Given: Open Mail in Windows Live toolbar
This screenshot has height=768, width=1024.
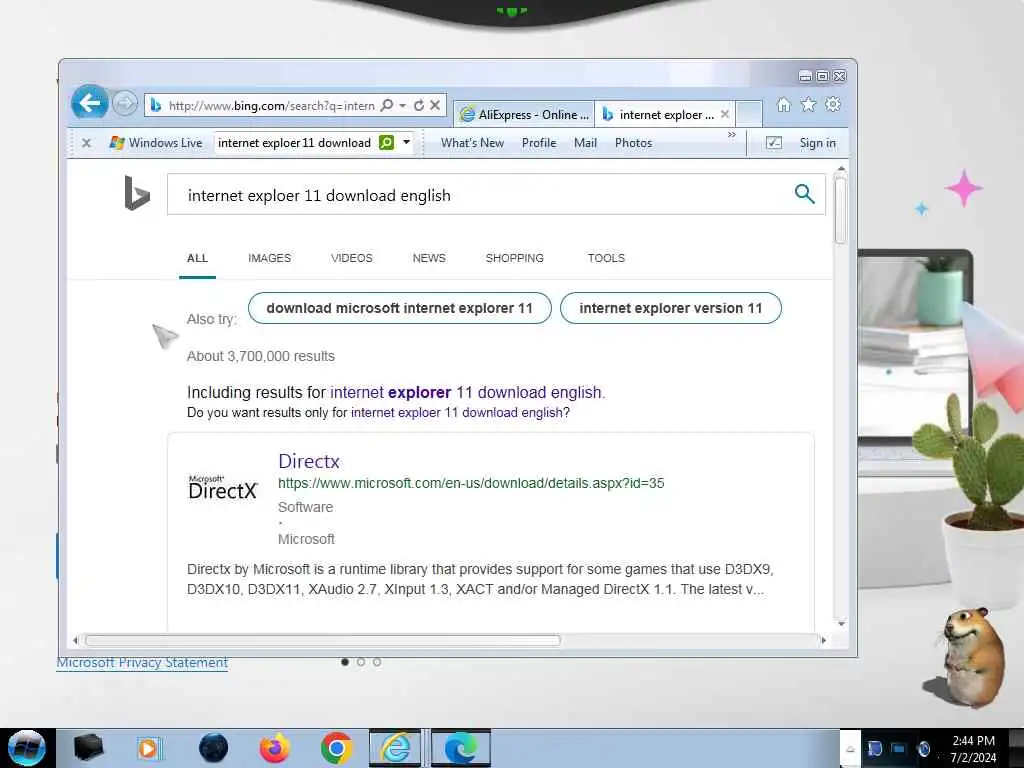Looking at the screenshot, I should click(x=585, y=142).
